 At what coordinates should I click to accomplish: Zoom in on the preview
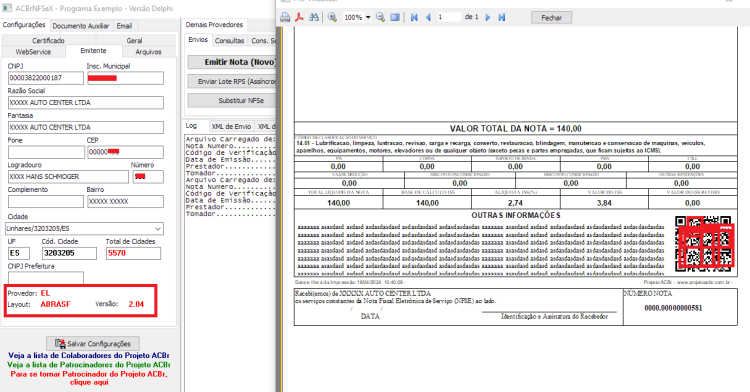coord(332,18)
